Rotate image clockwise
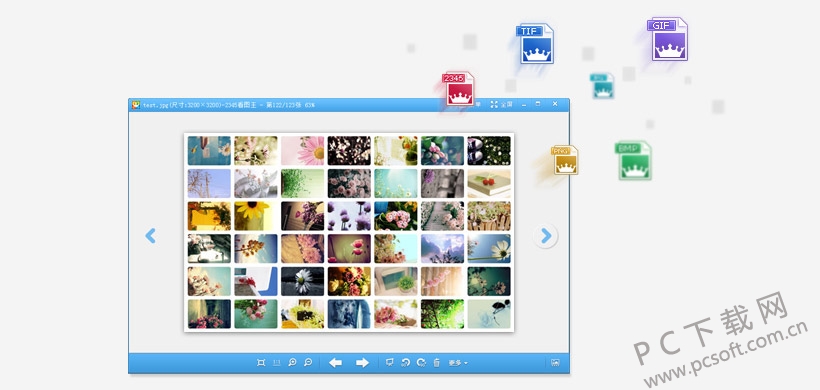The image size is (820, 390). pyautogui.click(x=421, y=362)
